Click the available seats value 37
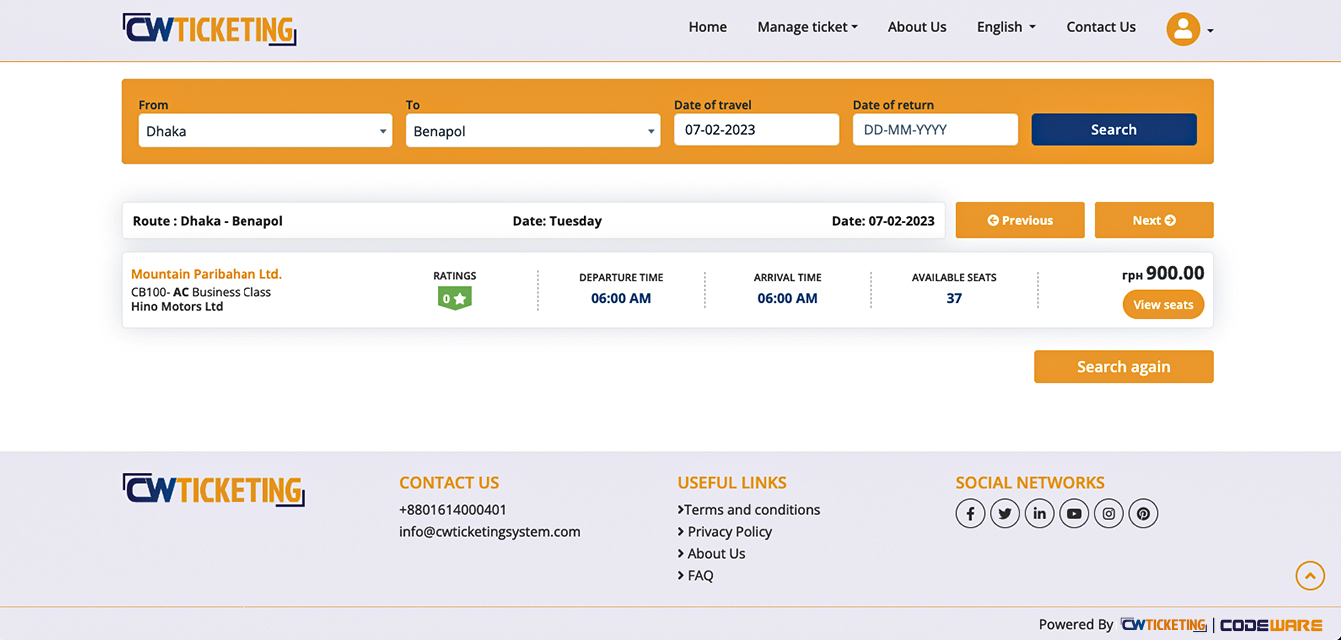The height and width of the screenshot is (640, 1341). point(954,298)
